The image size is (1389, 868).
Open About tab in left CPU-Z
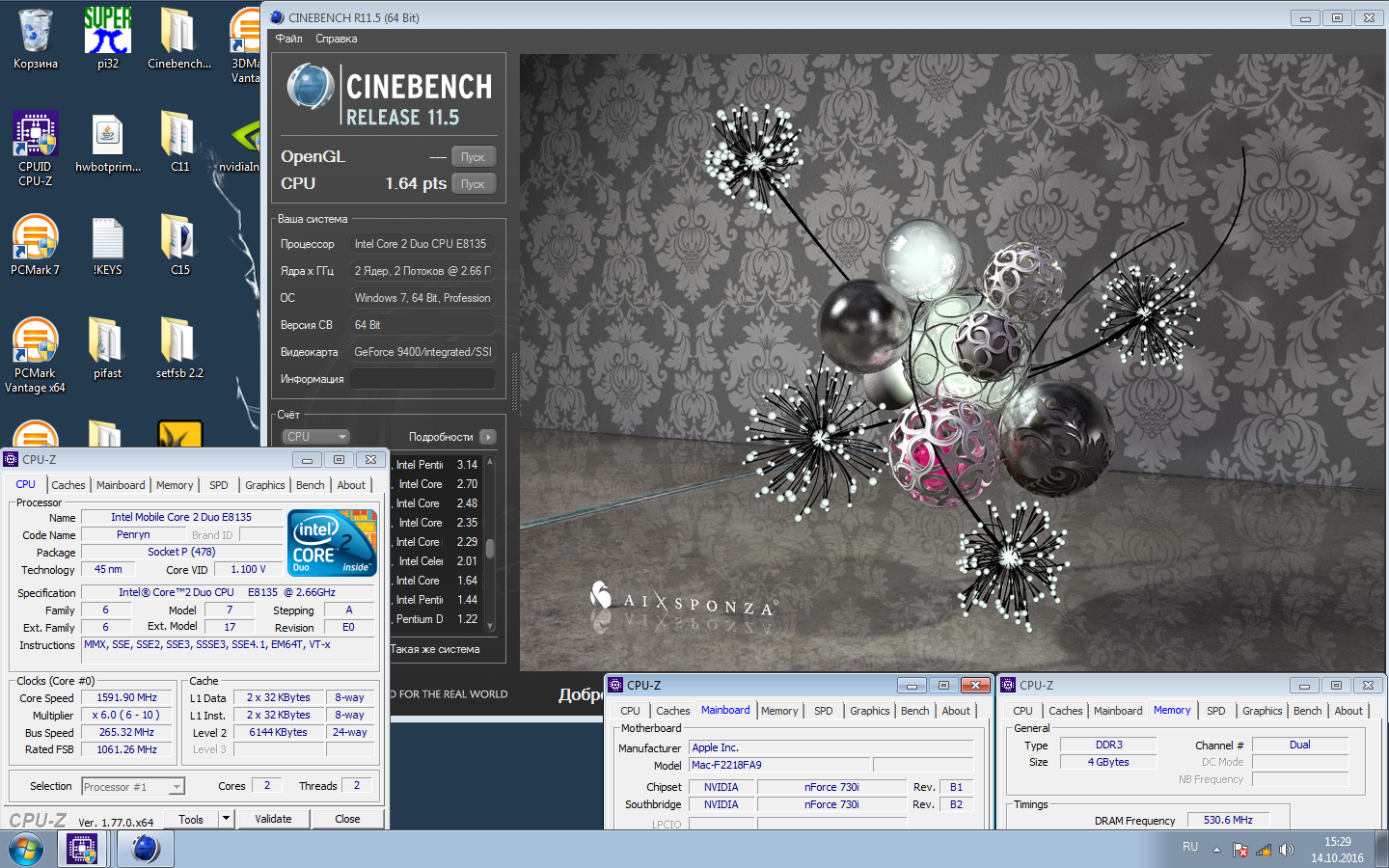pos(351,485)
